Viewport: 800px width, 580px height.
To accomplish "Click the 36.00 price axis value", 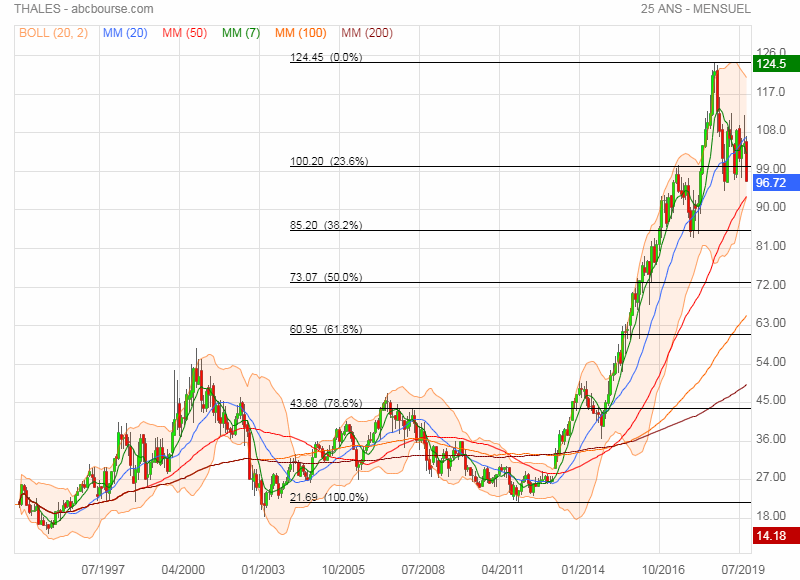I will click(x=770, y=439).
